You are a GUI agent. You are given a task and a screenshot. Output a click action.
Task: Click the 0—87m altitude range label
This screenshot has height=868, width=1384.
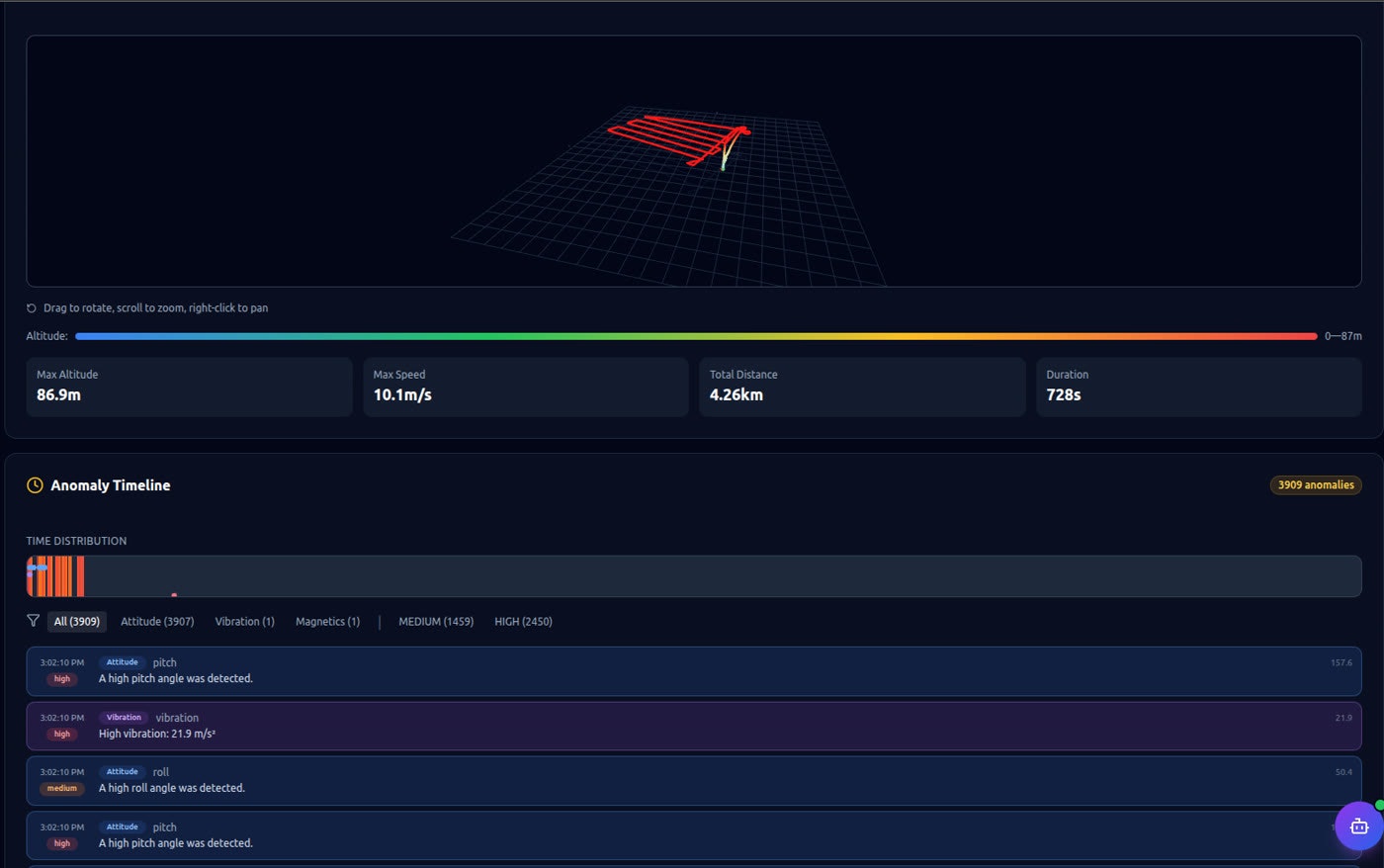(1343, 336)
